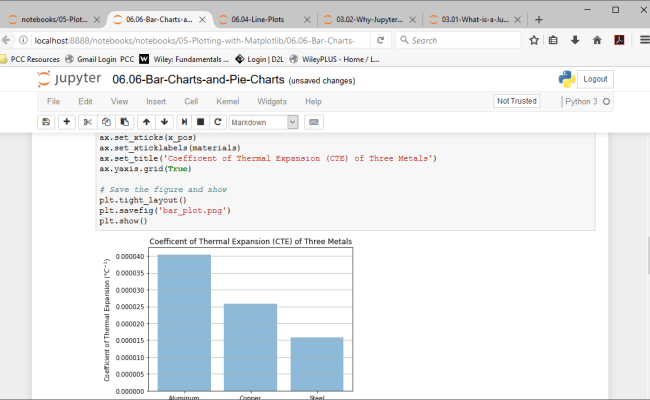Click the browser Search field
The width and height of the screenshot is (650, 400).
458,40
